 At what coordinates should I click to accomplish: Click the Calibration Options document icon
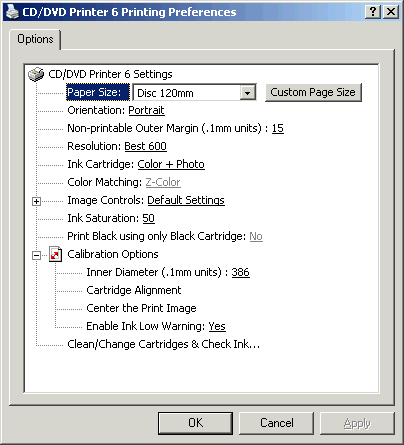pyautogui.click(x=55, y=254)
